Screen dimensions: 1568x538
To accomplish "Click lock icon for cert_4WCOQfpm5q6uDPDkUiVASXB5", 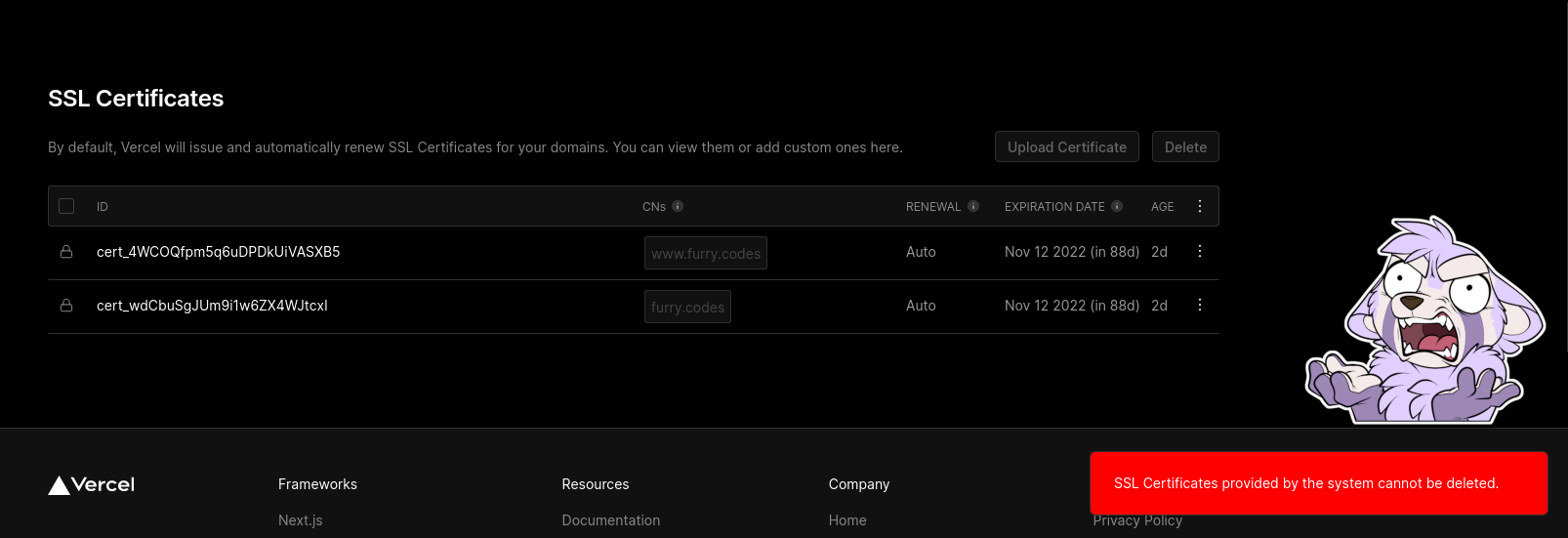I will coord(66,252).
